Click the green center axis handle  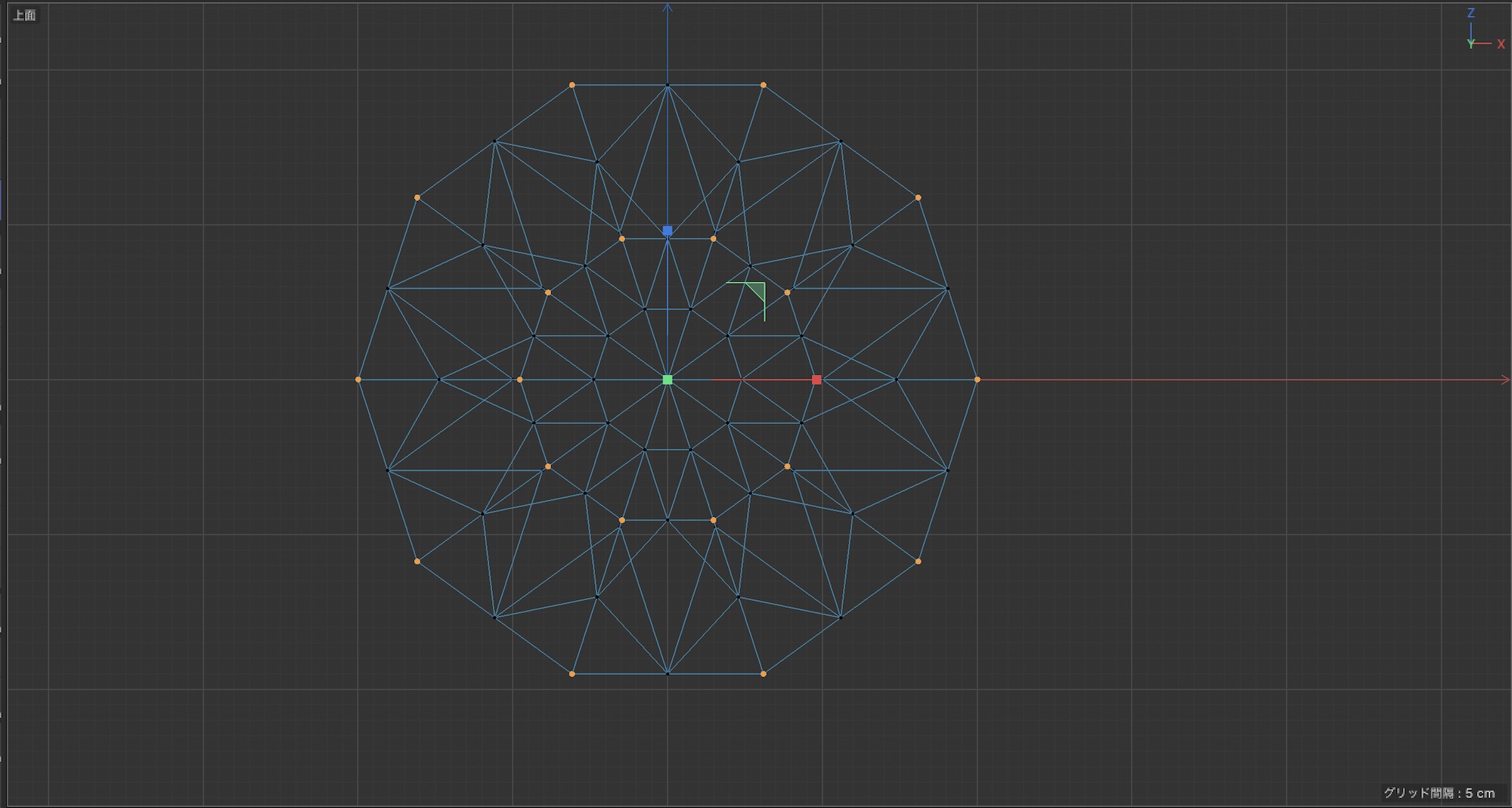668,379
